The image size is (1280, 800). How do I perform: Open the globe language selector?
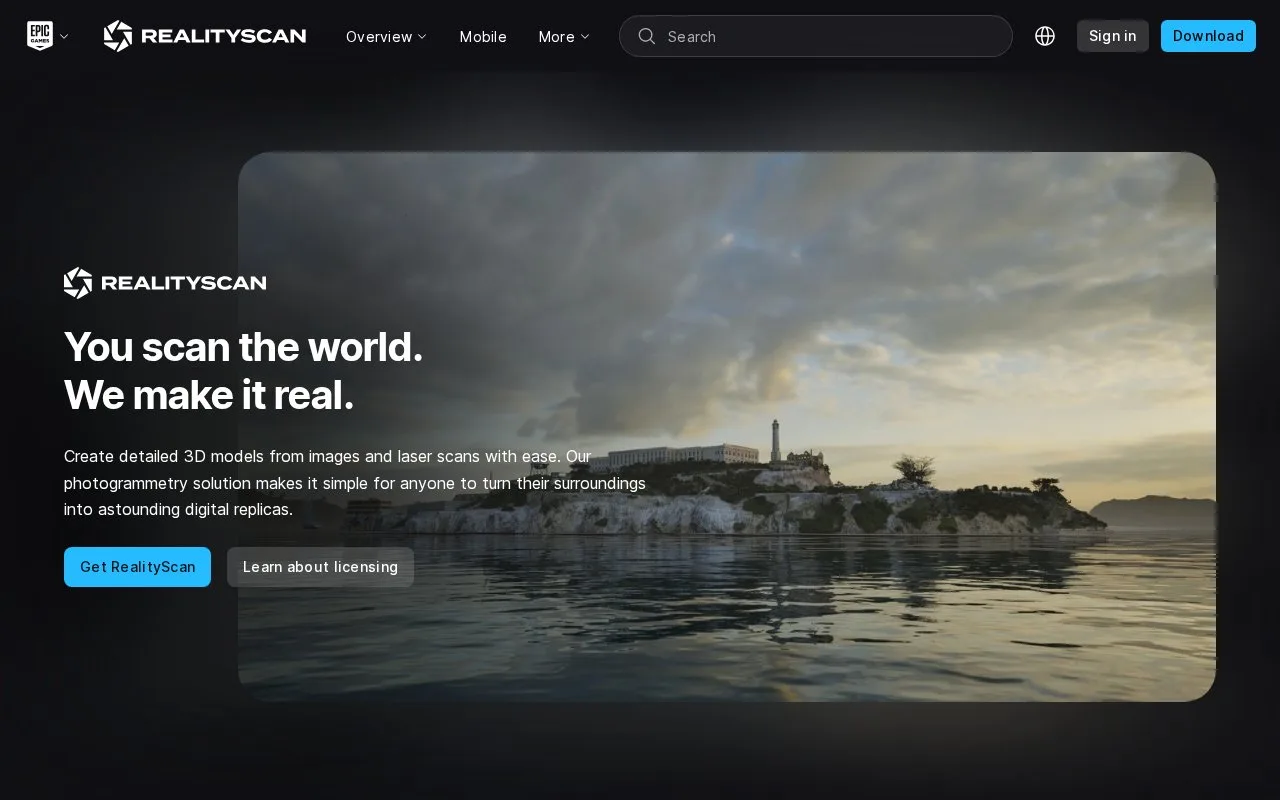point(1045,36)
